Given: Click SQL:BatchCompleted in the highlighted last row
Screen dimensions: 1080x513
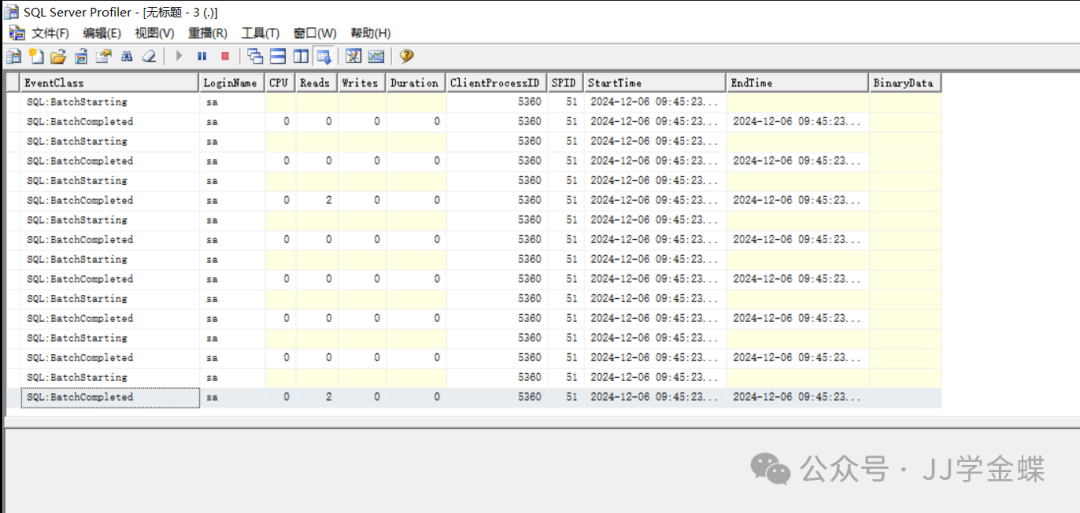Looking at the screenshot, I should [x=80, y=397].
